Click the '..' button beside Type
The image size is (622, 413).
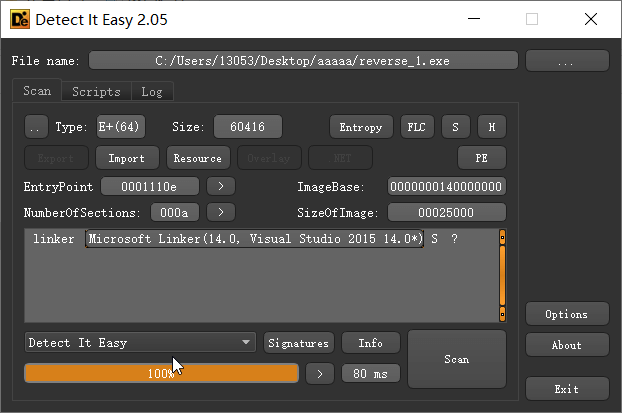pyautogui.click(x=36, y=127)
